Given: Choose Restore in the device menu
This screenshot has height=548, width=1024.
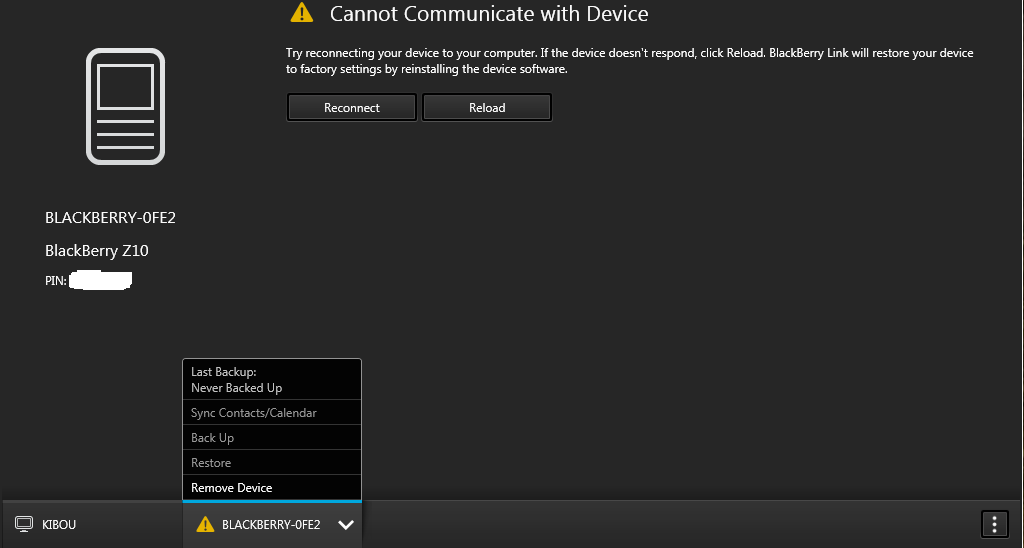Looking at the screenshot, I should tap(211, 463).
